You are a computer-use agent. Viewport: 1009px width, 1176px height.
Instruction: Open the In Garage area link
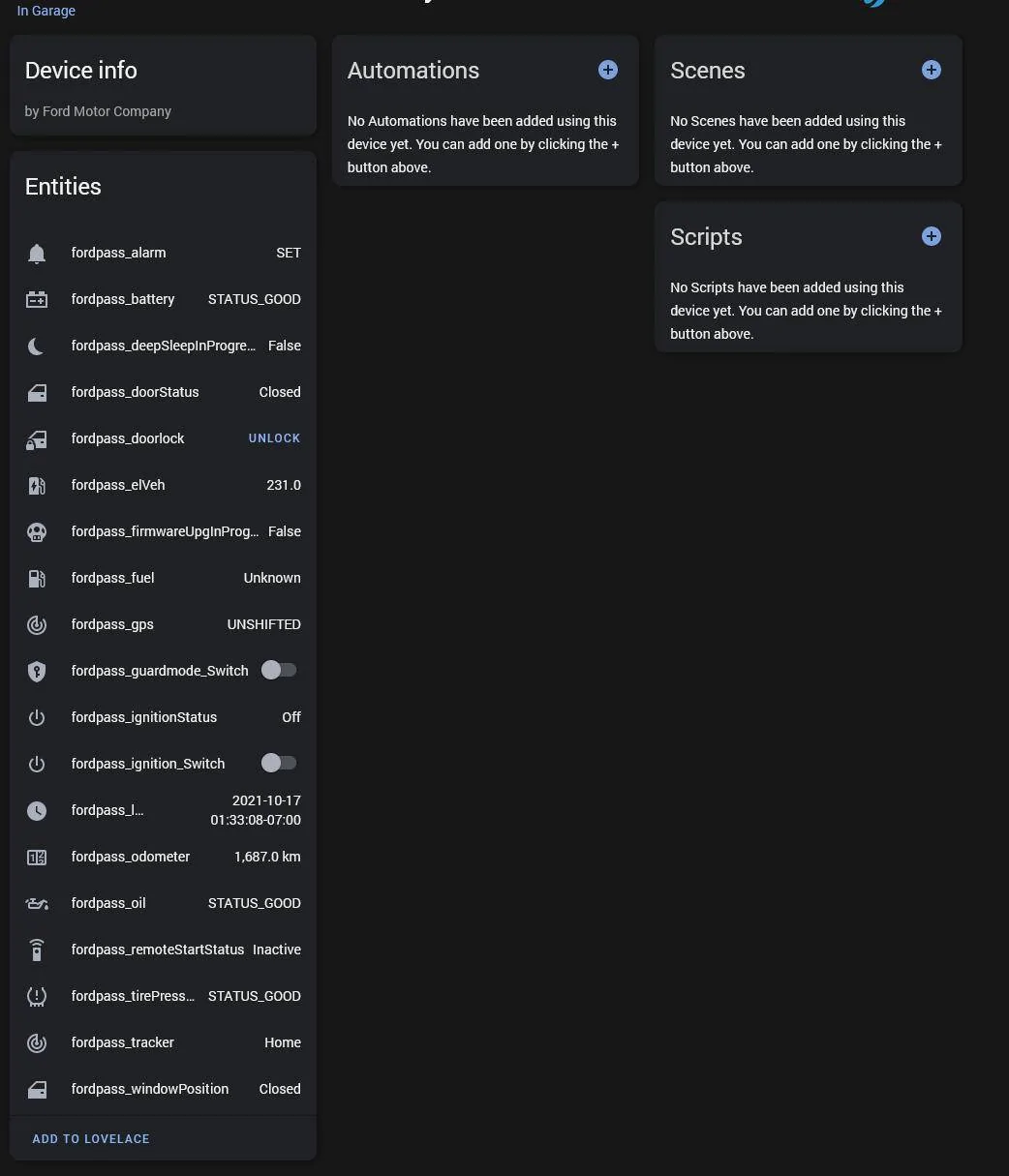(x=46, y=11)
